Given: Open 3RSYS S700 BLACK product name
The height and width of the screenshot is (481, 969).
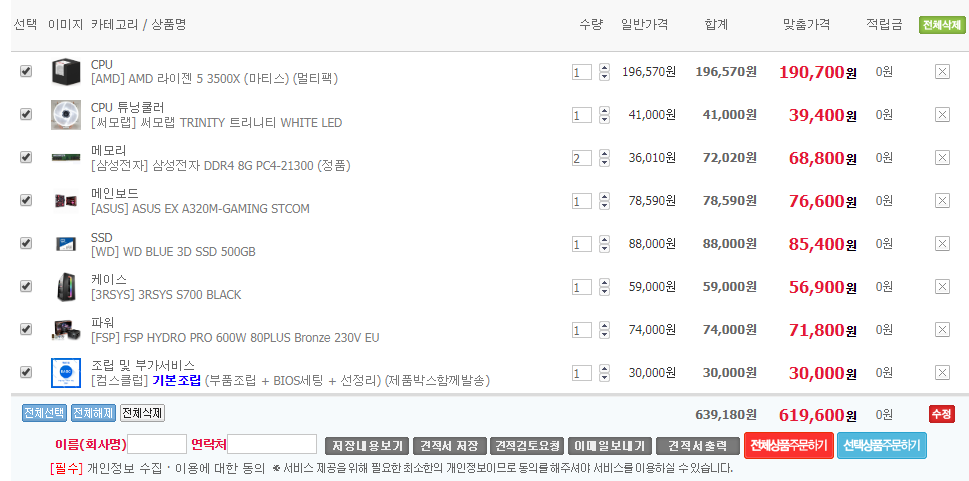Looking at the screenshot, I should click(166, 295).
